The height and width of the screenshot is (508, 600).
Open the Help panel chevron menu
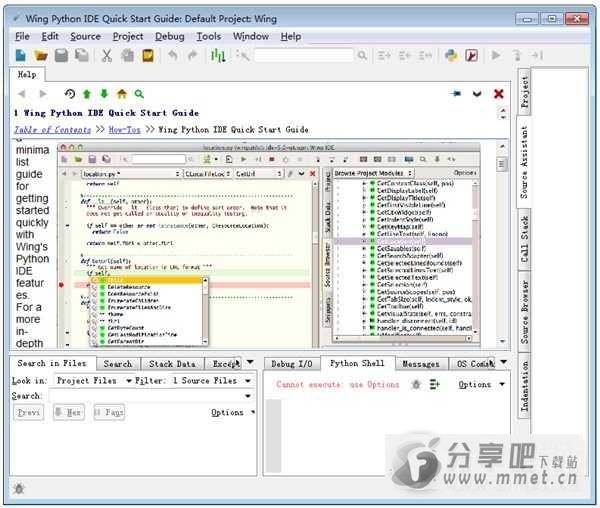coord(477,94)
